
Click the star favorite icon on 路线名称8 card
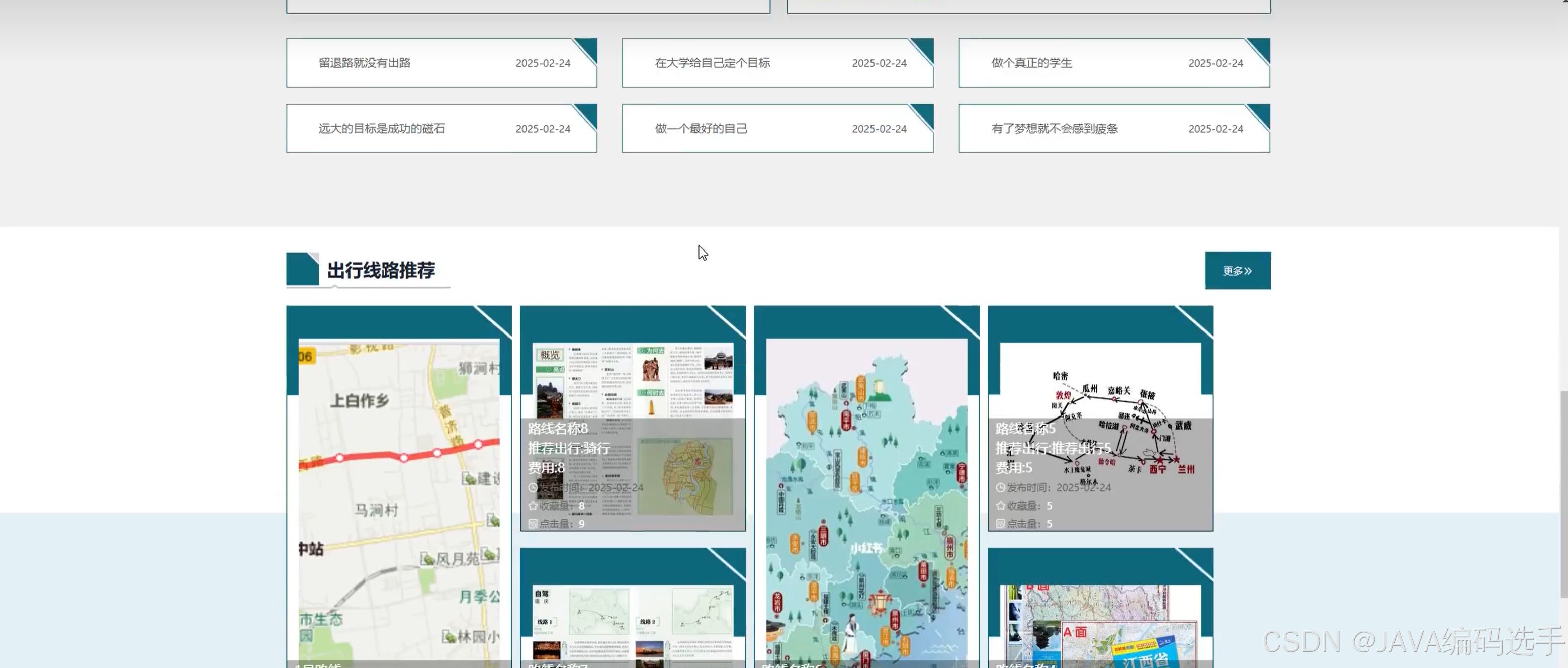pyautogui.click(x=533, y=506)
